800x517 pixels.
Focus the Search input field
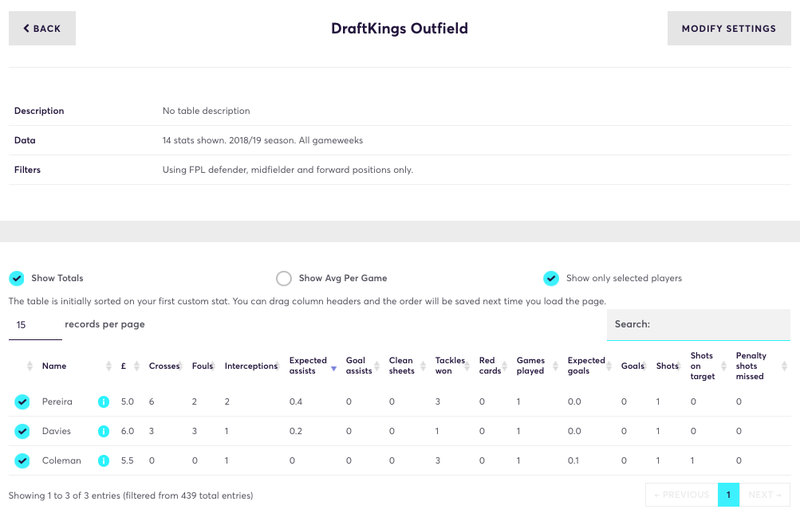coord(698,325)
